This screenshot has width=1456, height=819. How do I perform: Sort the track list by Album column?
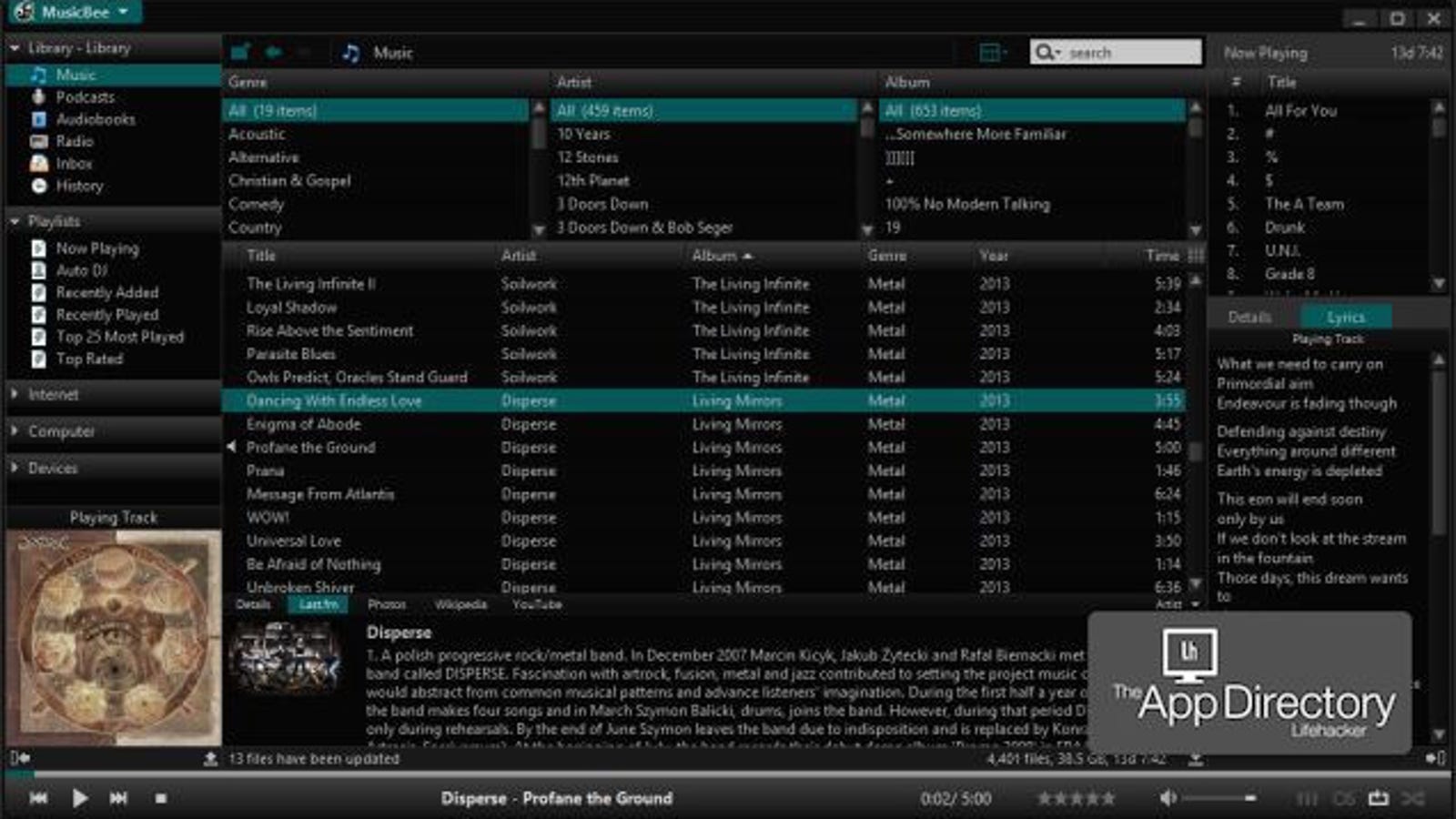tap(722, 256)
